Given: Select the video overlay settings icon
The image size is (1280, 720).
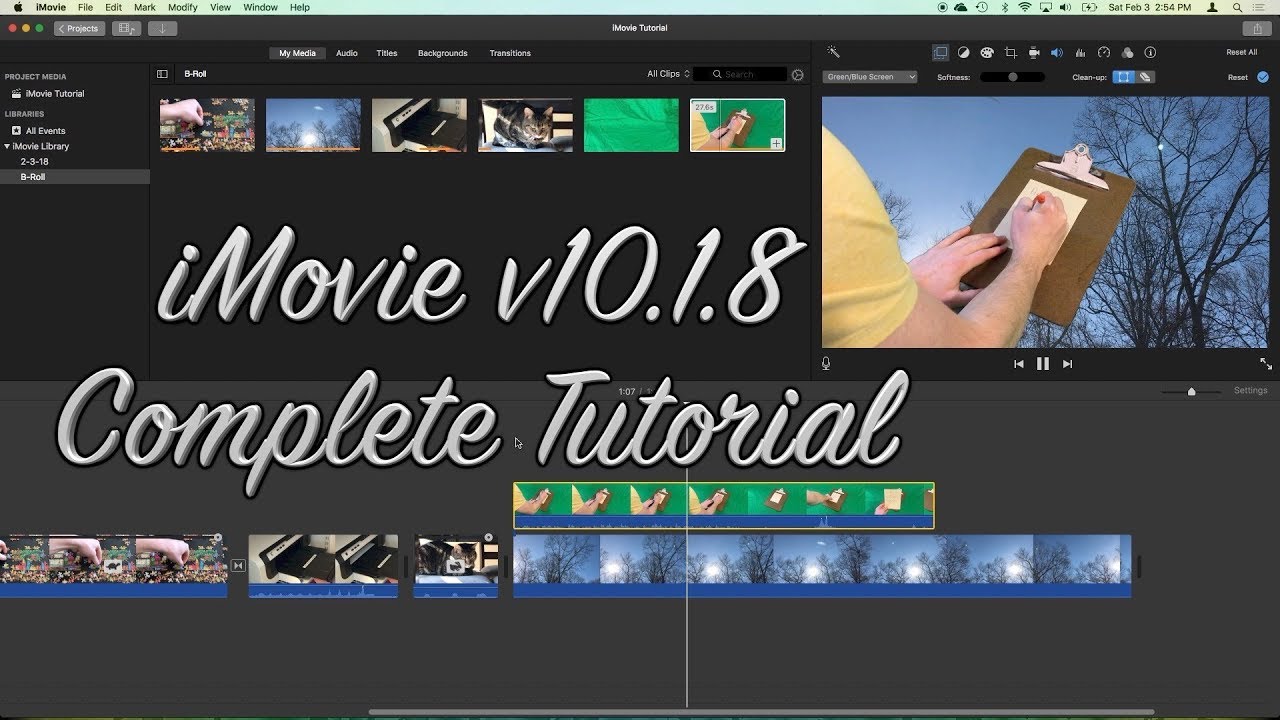Looking at the screenshot, I should pyautogui.click(x=941, y=53).
